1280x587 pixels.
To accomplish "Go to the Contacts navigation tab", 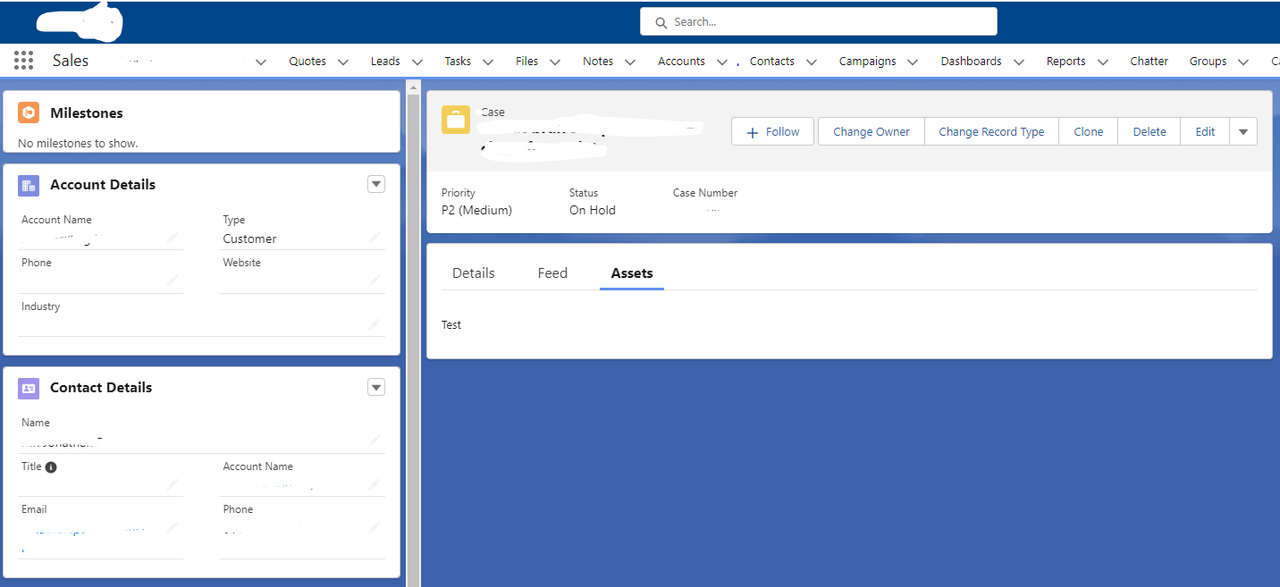I will pyautogui.click(x=772, y=61).
